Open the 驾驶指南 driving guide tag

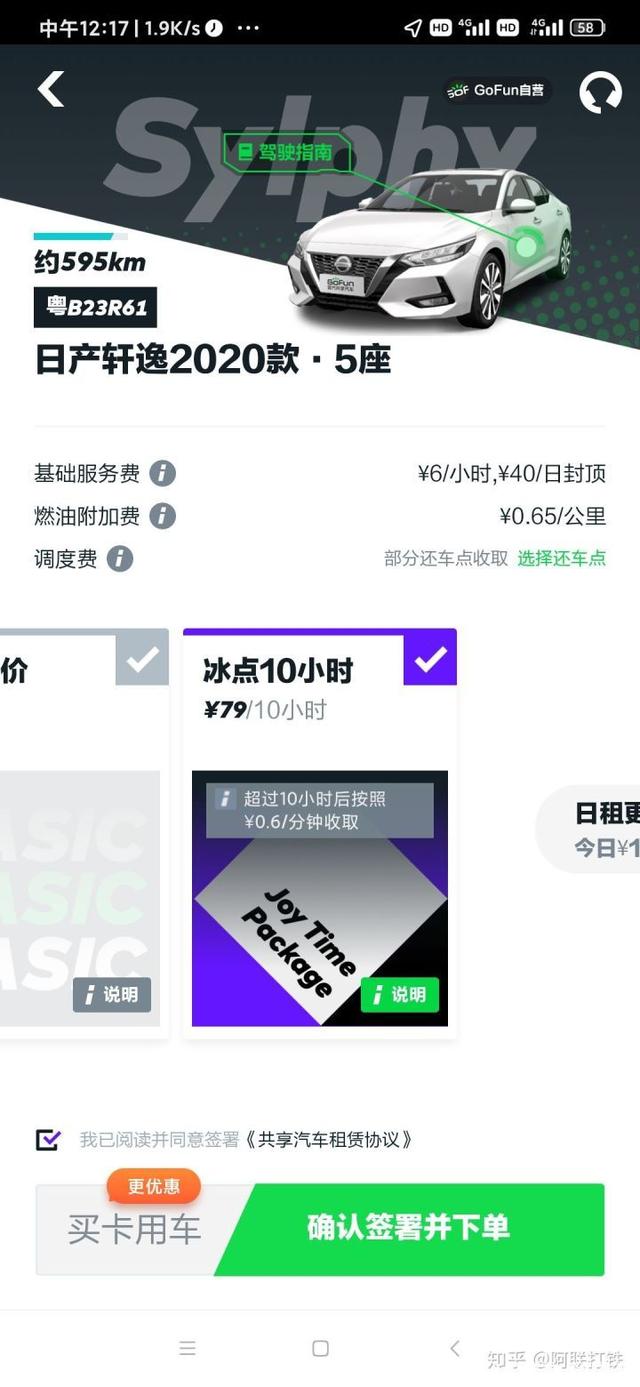tap(288, 153)
